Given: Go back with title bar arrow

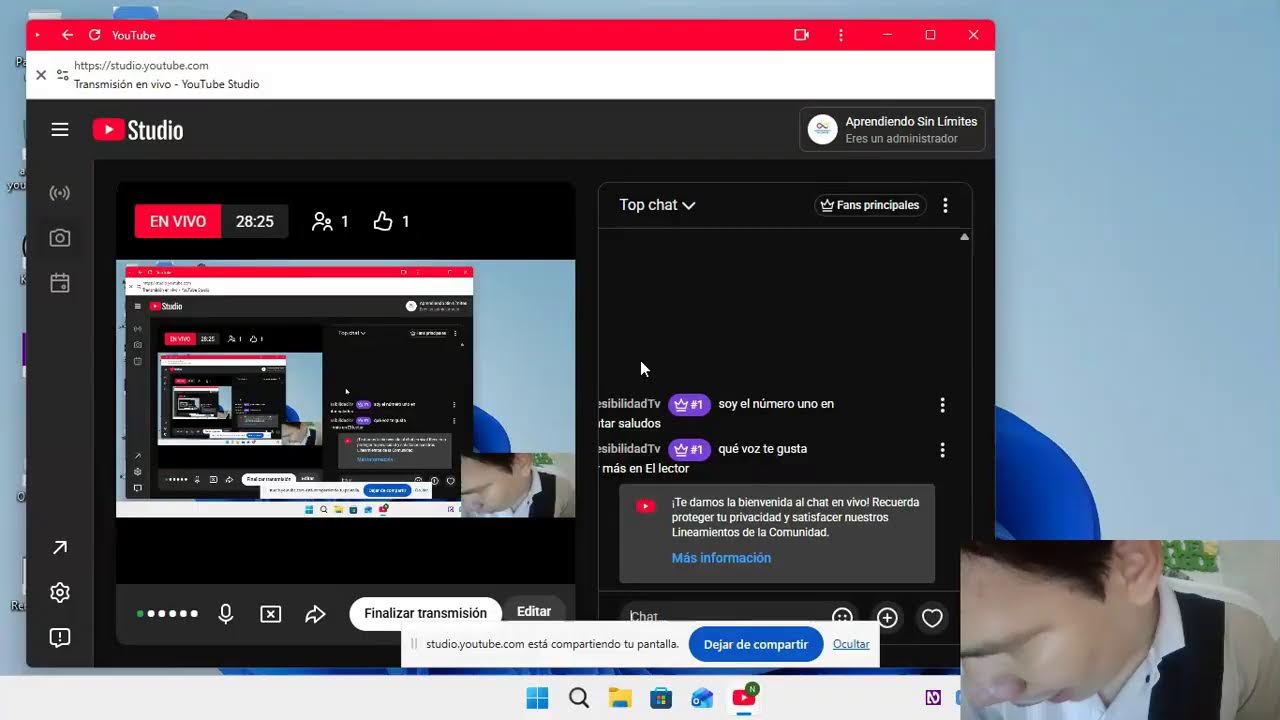Looking at the screenshot, I should click(x=67, y=35).
